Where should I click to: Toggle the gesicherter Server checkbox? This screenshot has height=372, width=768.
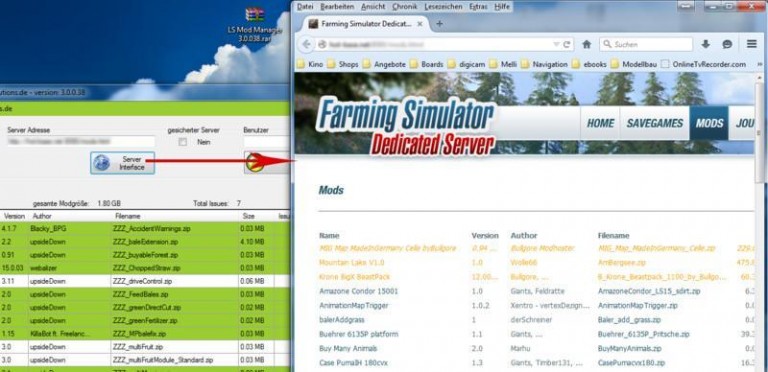pos(183,142)
